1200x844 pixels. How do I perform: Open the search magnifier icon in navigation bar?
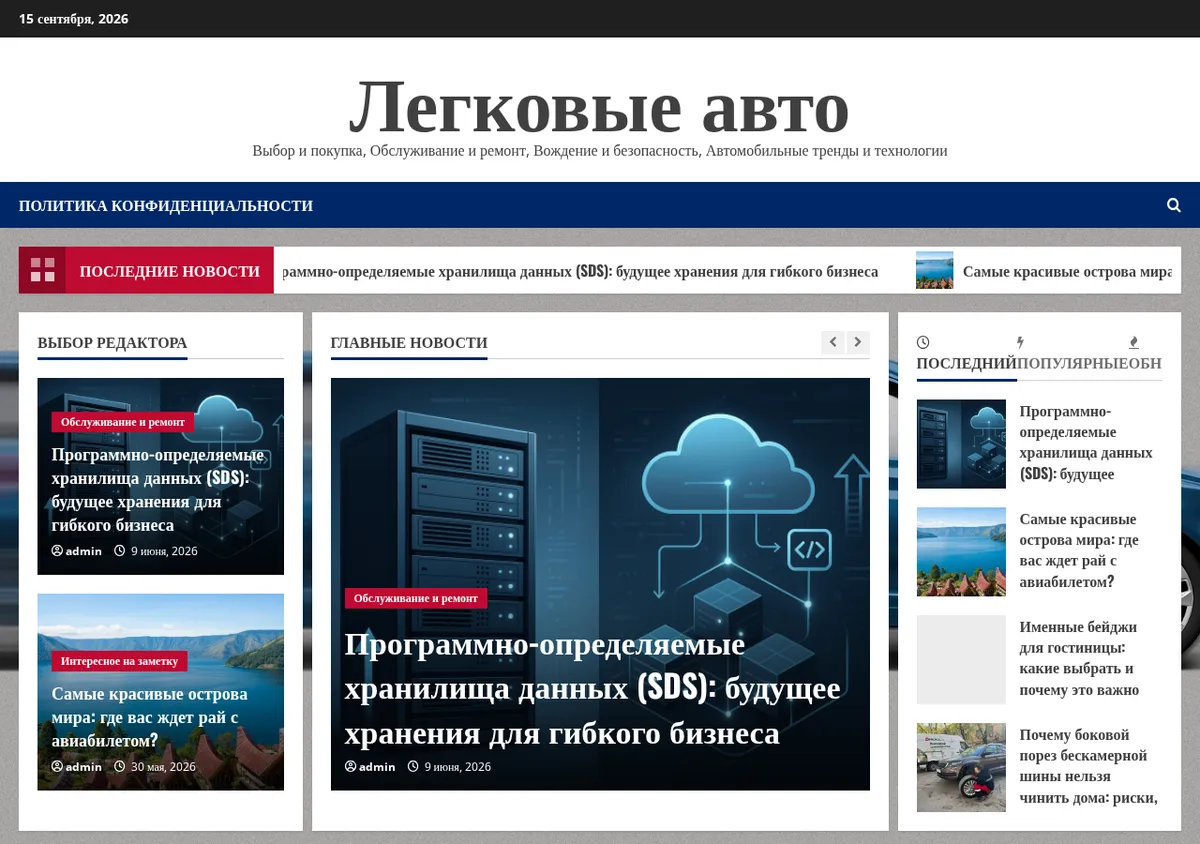pyautogui.click(x=1174, y=205)
